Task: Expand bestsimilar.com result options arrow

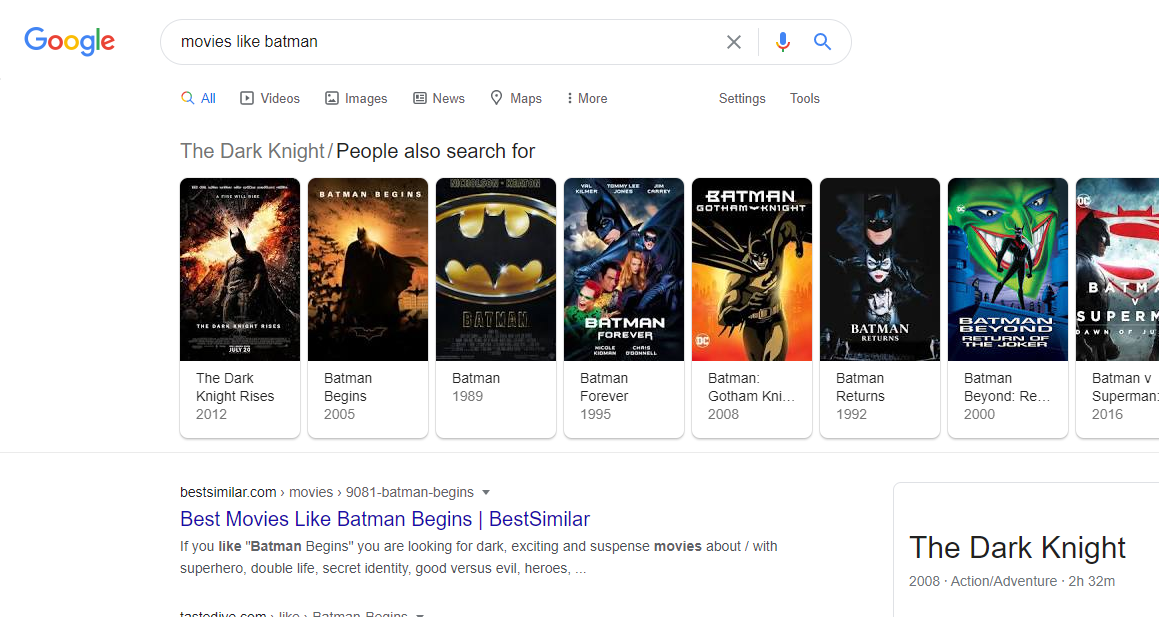Action: [x=486, y=492]
